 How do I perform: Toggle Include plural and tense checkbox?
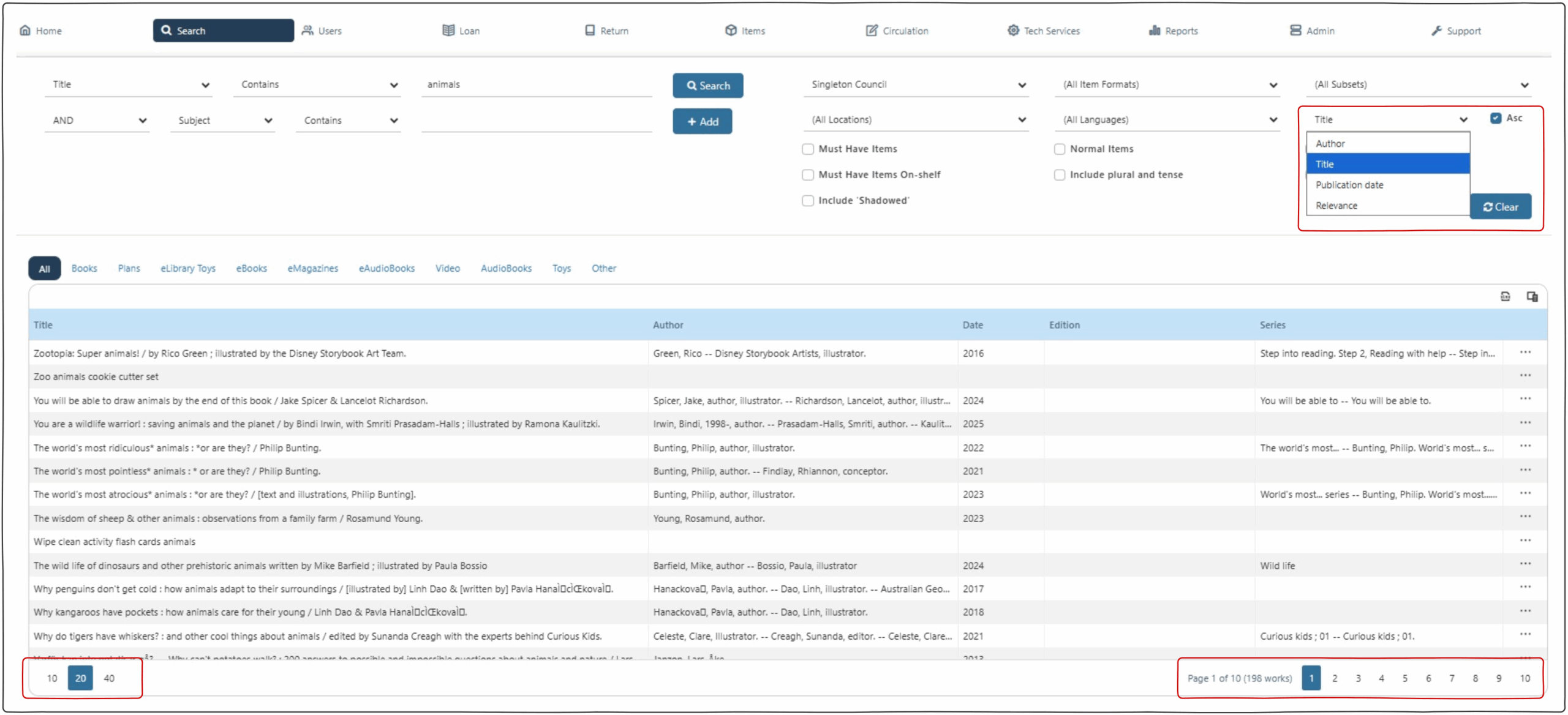[1059, 175]
